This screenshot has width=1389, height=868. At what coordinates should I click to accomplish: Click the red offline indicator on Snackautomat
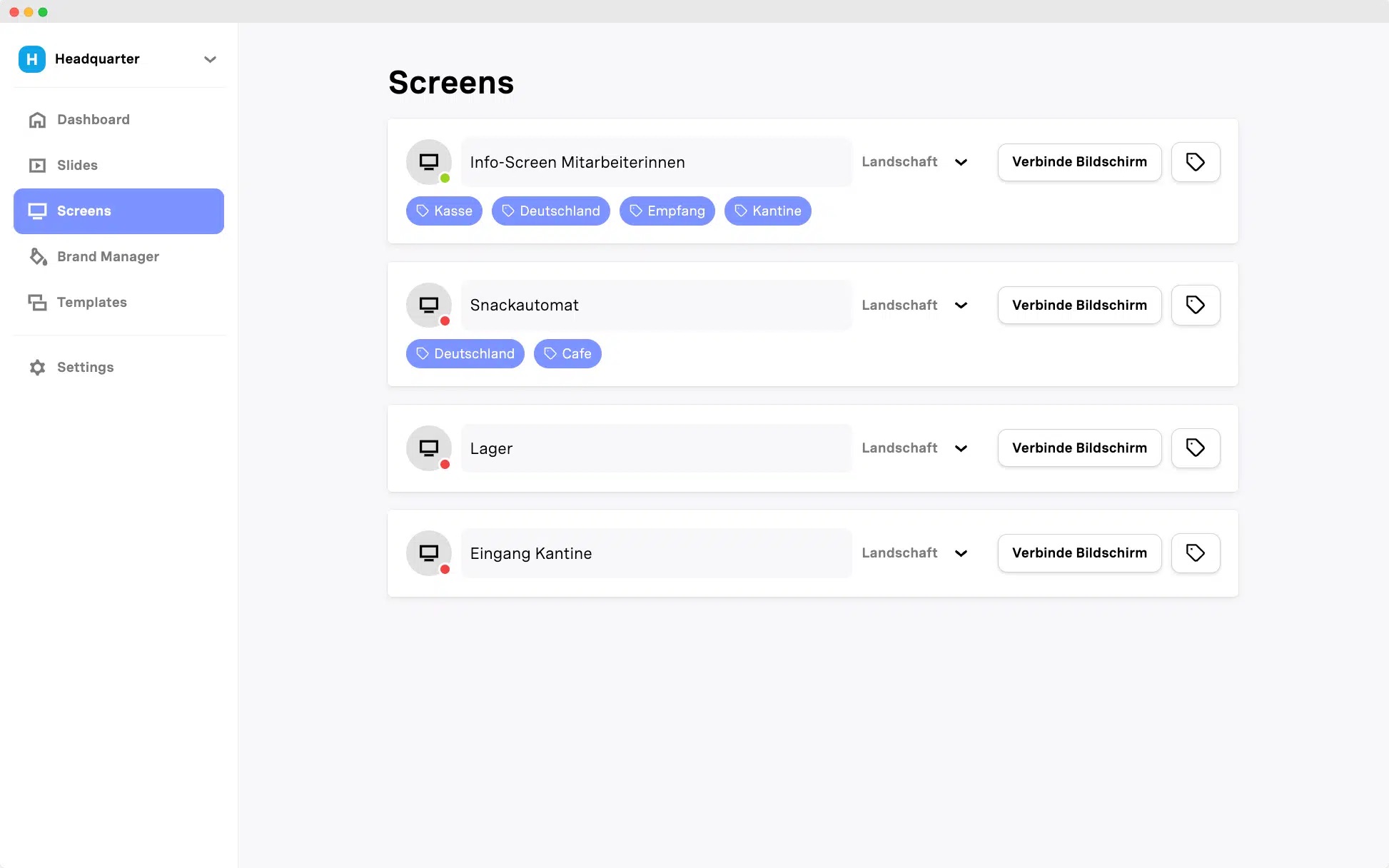coord(445,321)
